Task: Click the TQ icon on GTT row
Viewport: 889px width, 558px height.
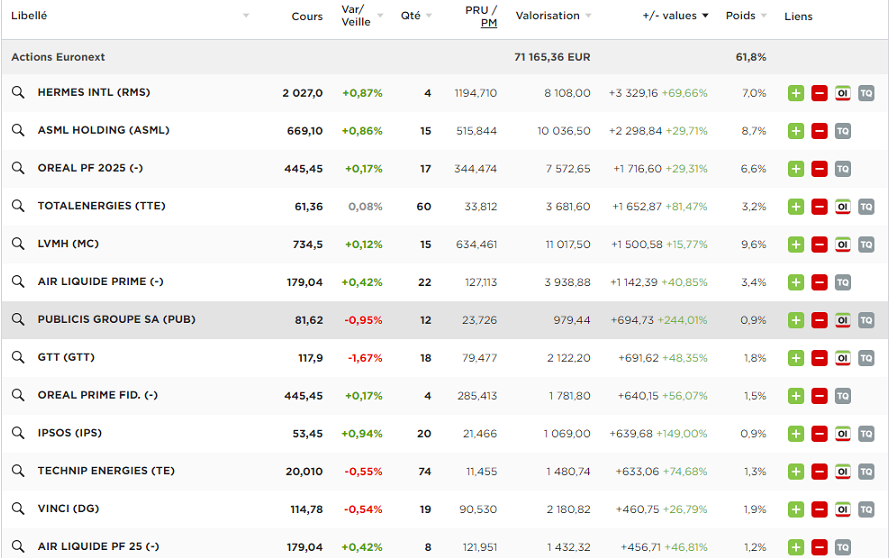Action: (x=866, y=358)
